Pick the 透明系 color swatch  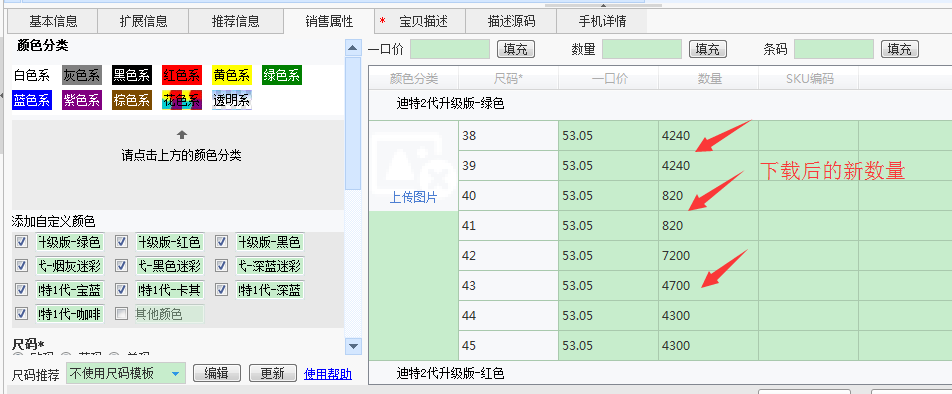(x=231, y=100)
